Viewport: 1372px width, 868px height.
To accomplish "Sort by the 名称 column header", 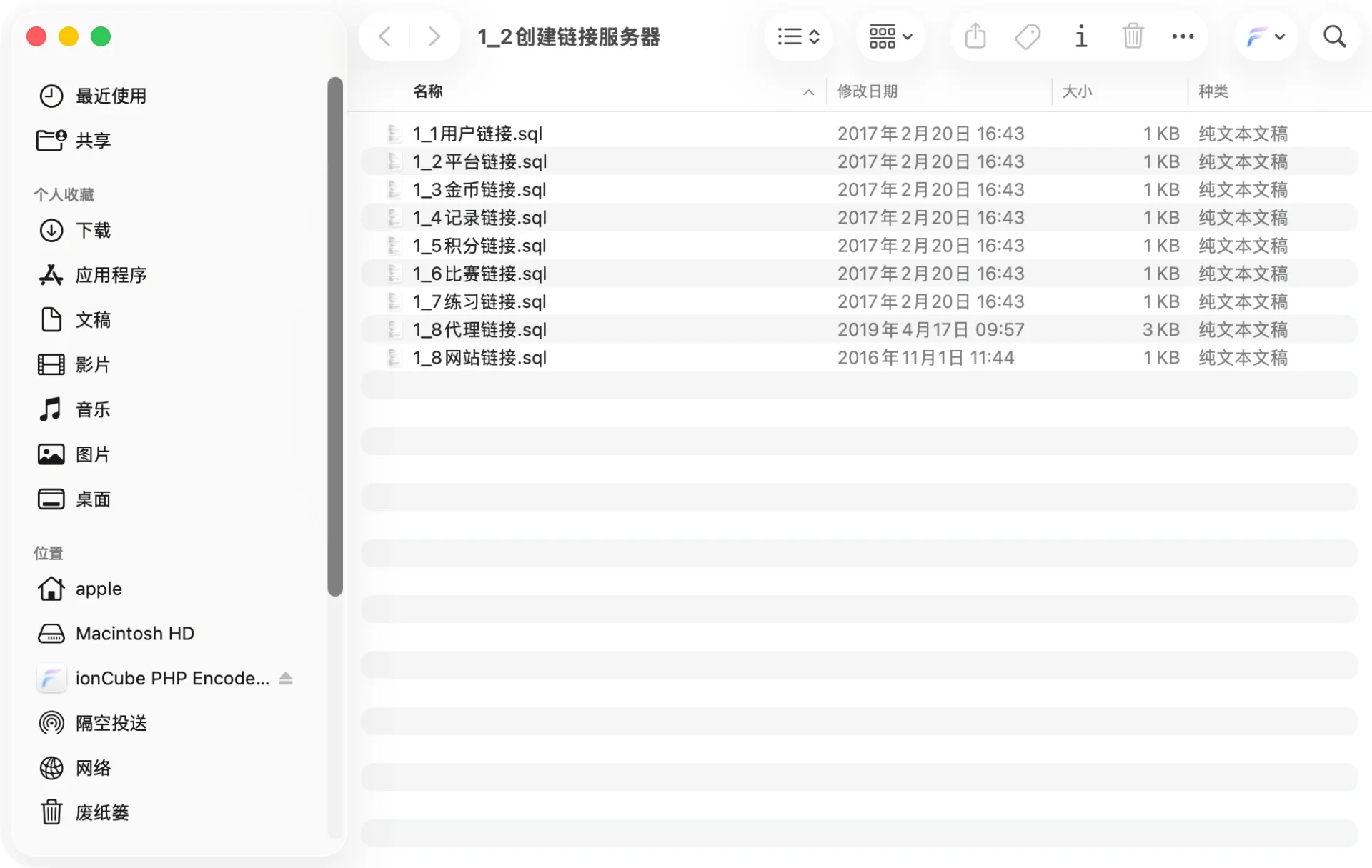I will 427,91.
